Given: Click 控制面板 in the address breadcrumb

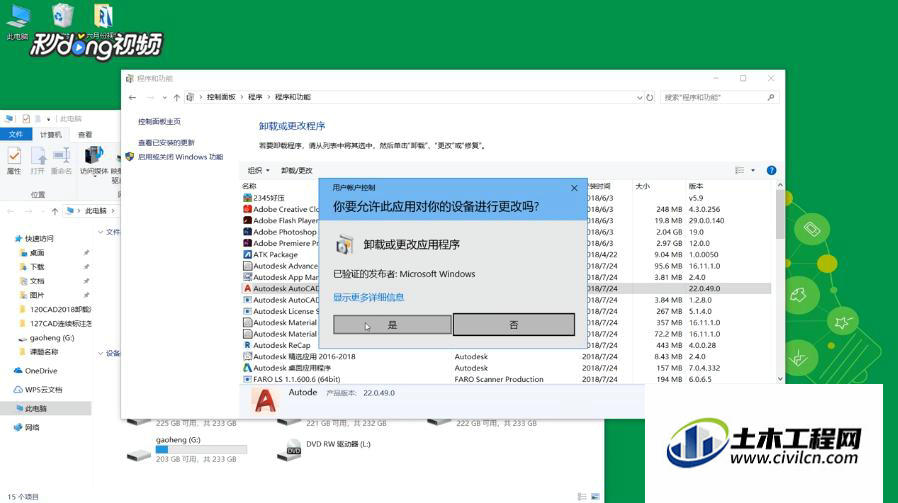Looking at the screenshot, I should (x=221, y=97).
